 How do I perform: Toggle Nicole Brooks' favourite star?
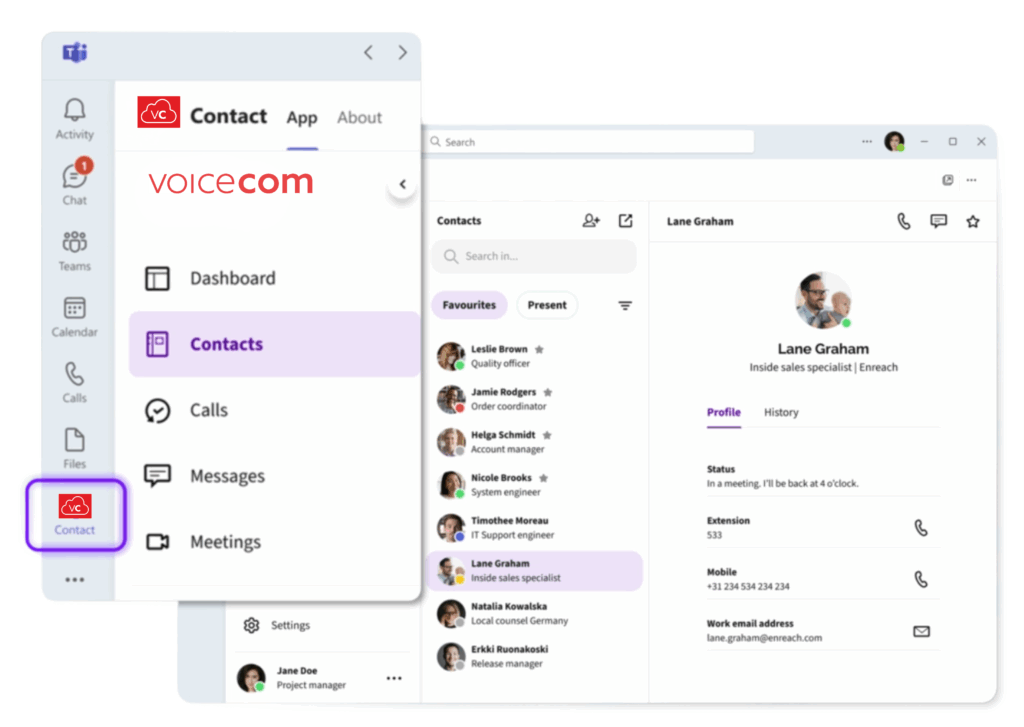click(543, 478)
